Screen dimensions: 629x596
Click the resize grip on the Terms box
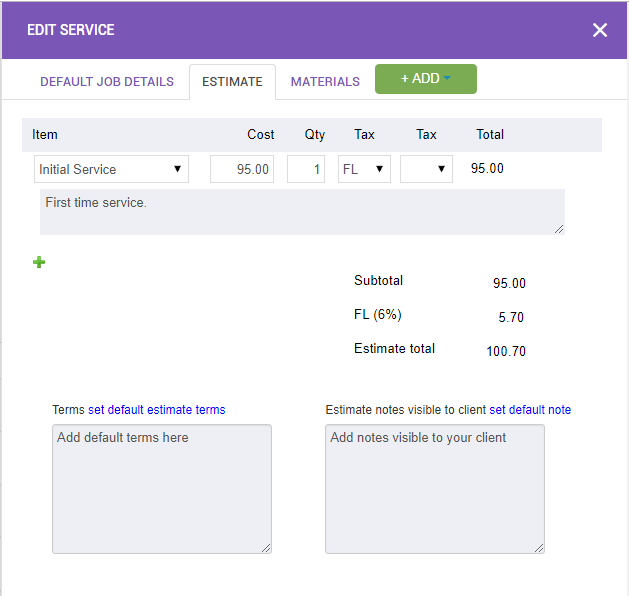tap(266, 547)
